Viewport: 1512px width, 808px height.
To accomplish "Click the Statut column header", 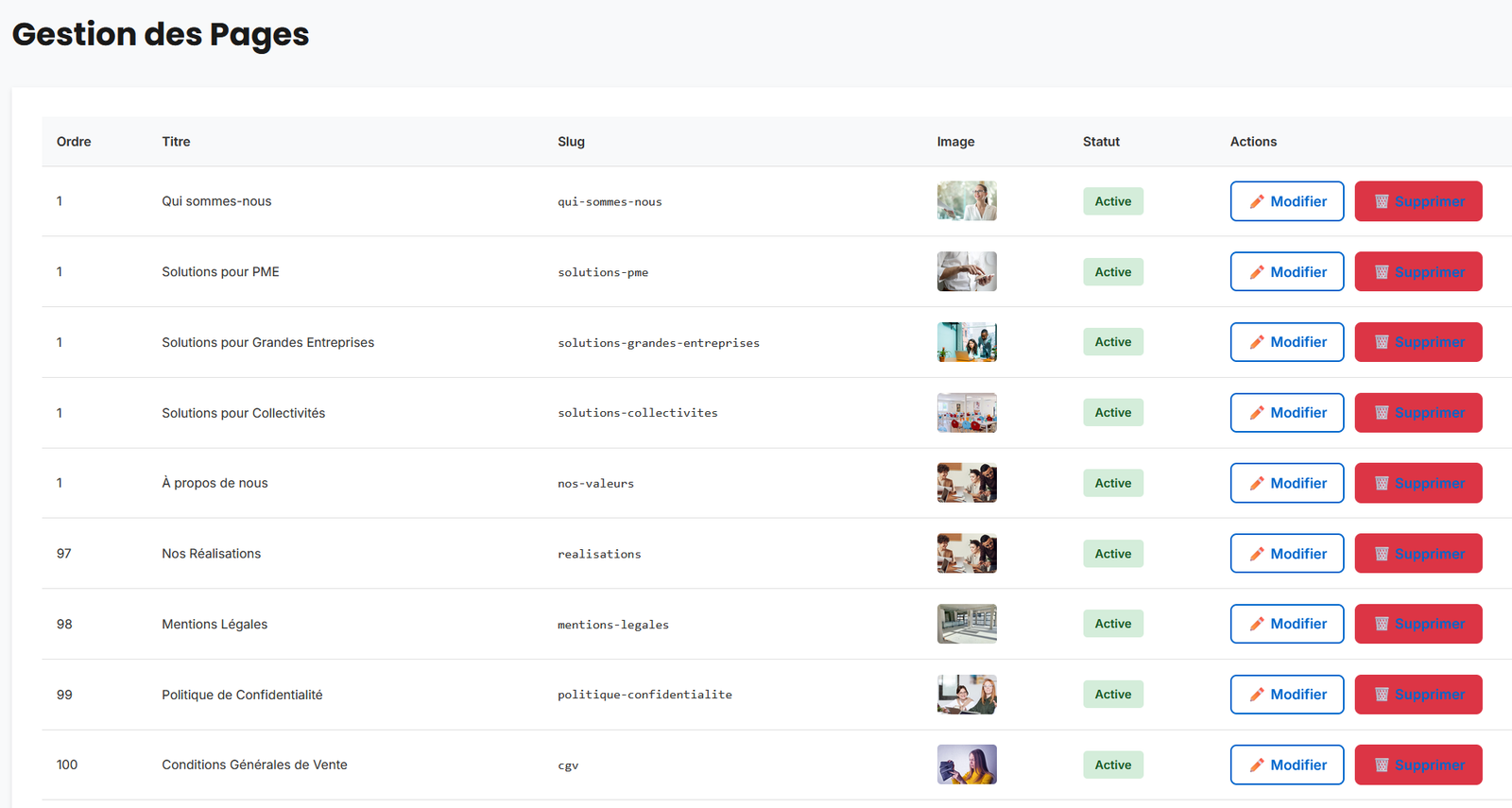I will (x=1101, y=142).
